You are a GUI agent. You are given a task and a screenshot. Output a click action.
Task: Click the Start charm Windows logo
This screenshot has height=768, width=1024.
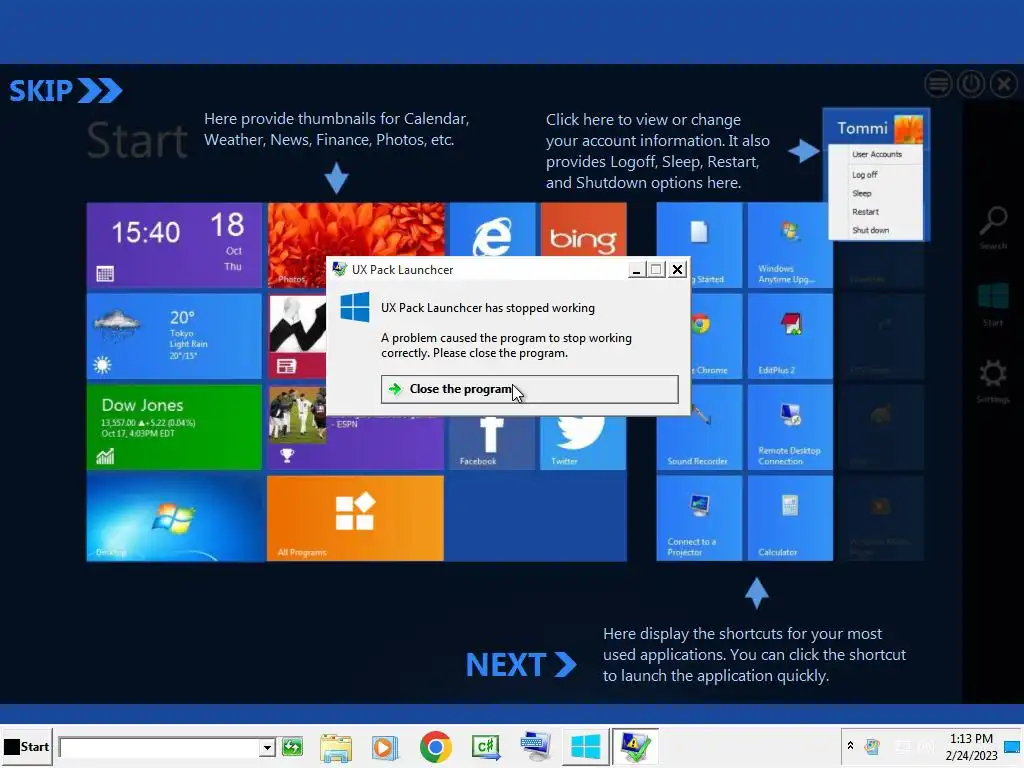pyautogui.click(x=993, y=297)
